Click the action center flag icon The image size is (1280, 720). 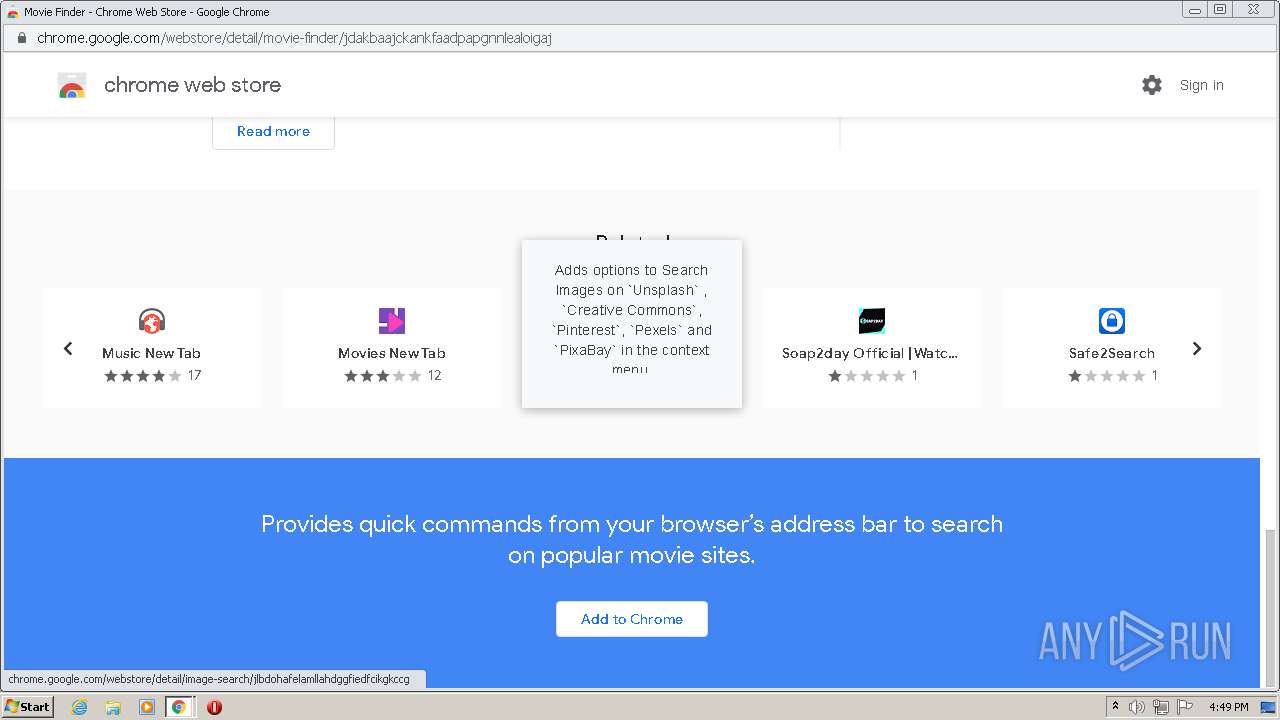[1185, 707]
